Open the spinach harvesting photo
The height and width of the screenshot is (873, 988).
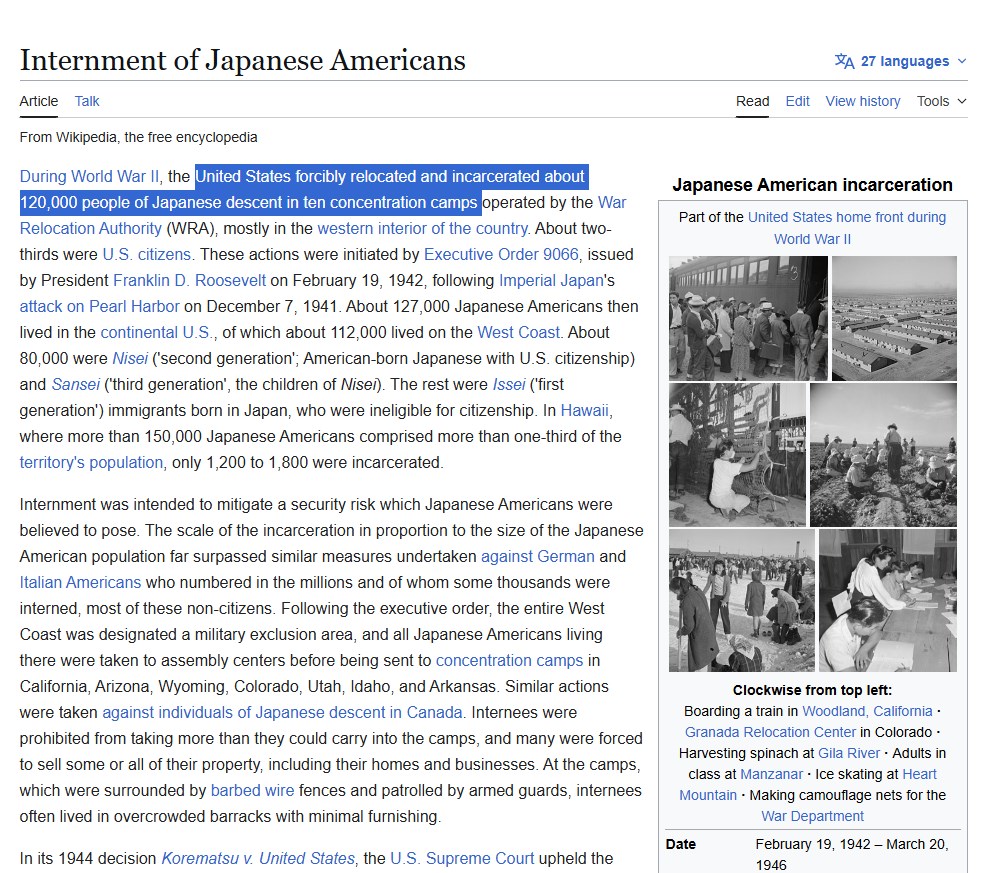coord(883,455)
